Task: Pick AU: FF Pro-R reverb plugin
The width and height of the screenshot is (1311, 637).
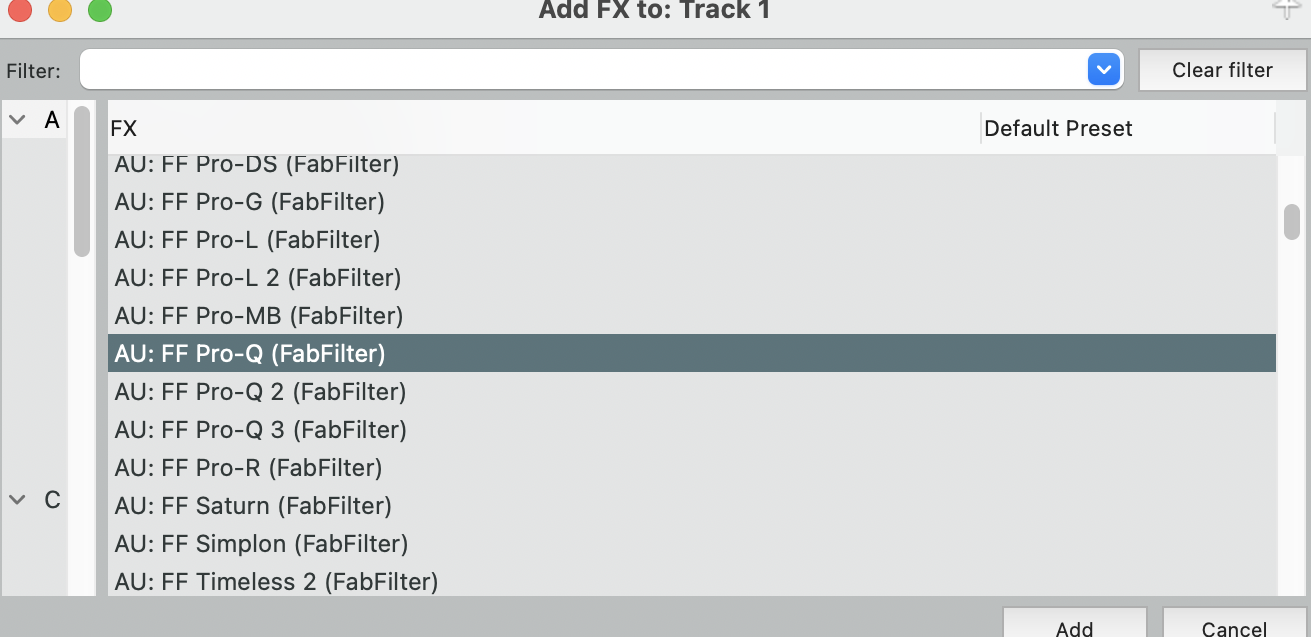Action: tap(248, 468)
